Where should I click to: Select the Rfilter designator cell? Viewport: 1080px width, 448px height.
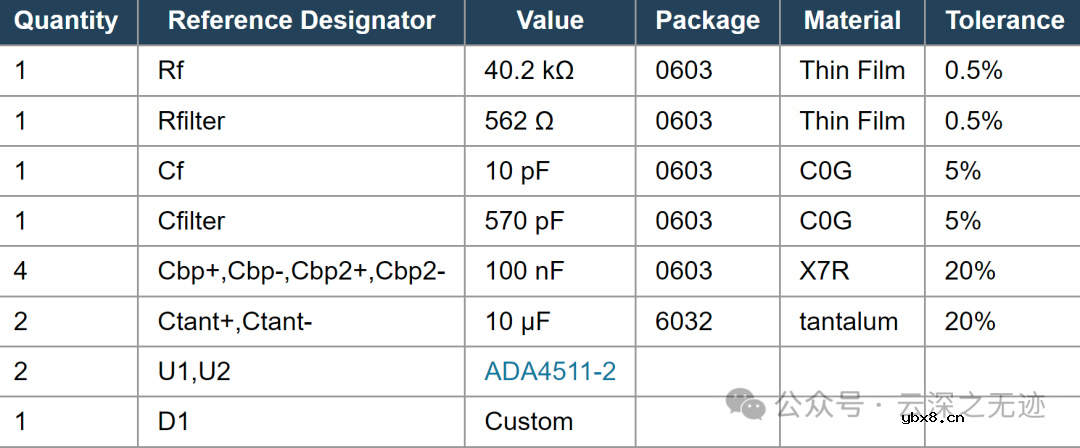[191, 121]
